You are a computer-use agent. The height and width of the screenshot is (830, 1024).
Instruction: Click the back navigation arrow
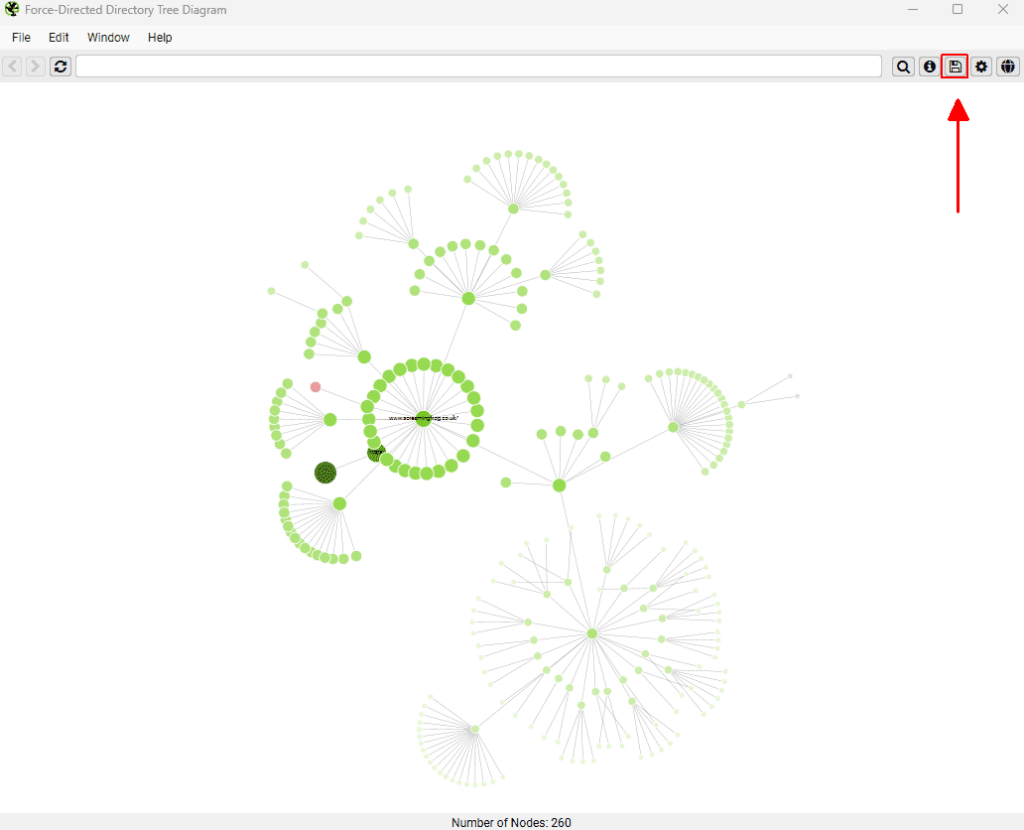point(12,67)
